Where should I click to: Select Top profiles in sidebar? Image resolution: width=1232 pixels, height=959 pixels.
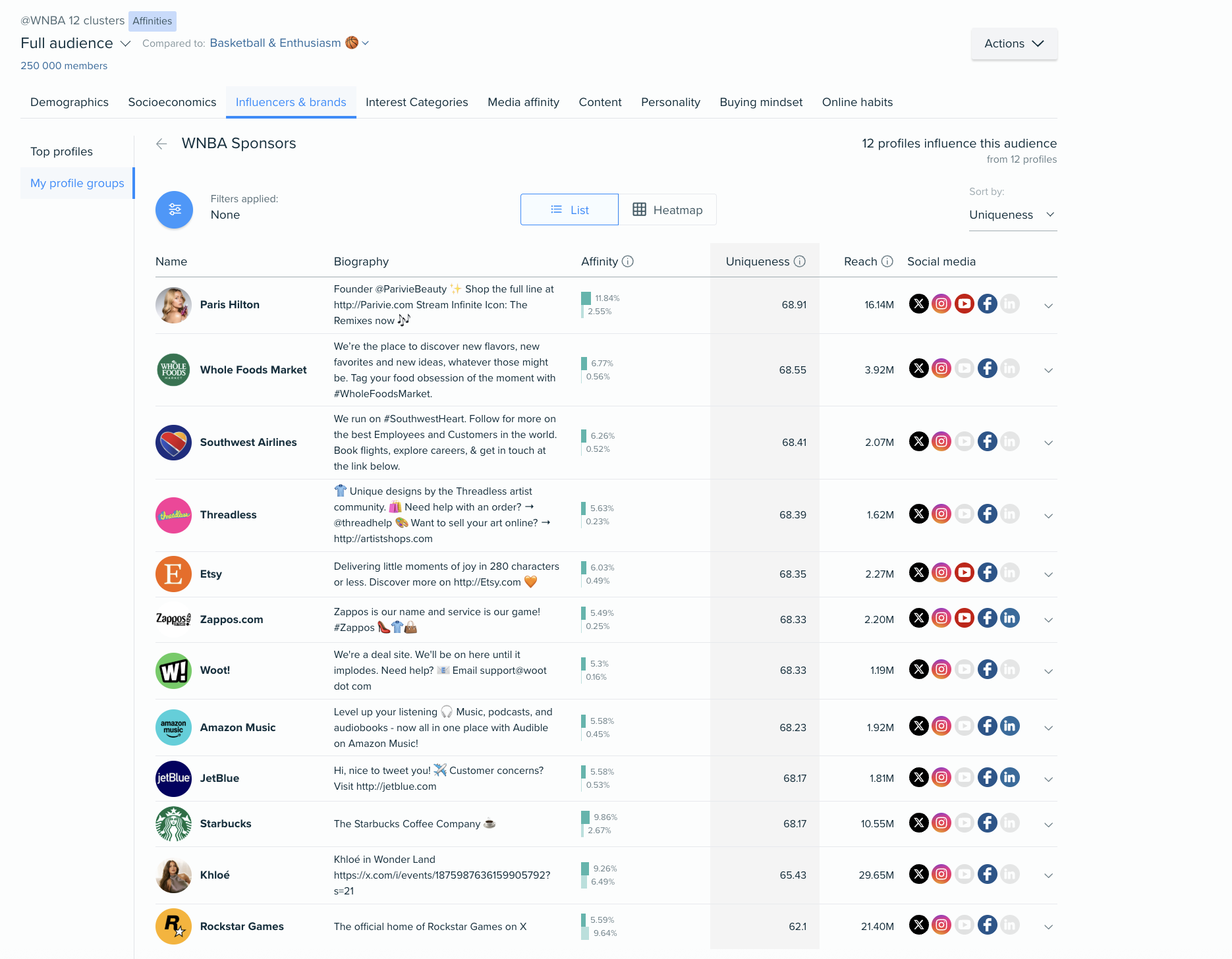coord(77,151)
